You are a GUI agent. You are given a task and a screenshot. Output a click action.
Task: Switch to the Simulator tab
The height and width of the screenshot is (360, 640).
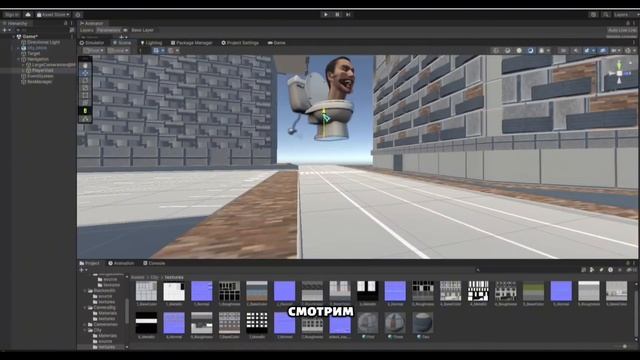(x=92, y=42)
